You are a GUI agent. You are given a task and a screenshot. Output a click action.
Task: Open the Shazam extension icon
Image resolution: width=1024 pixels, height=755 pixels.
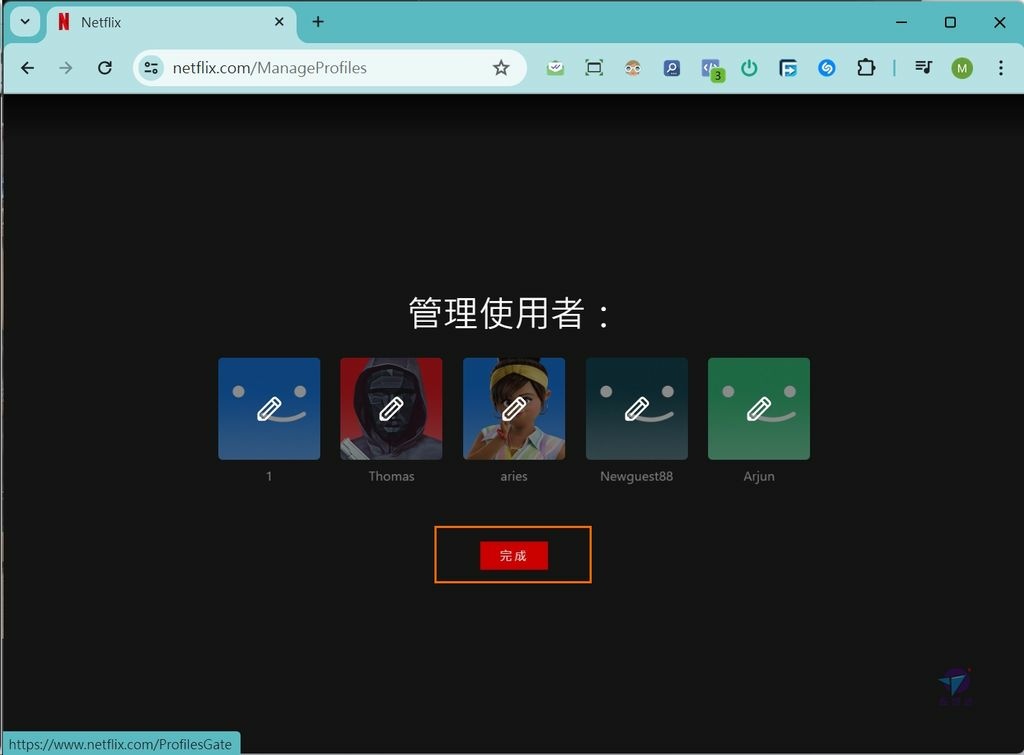(827, 68)
